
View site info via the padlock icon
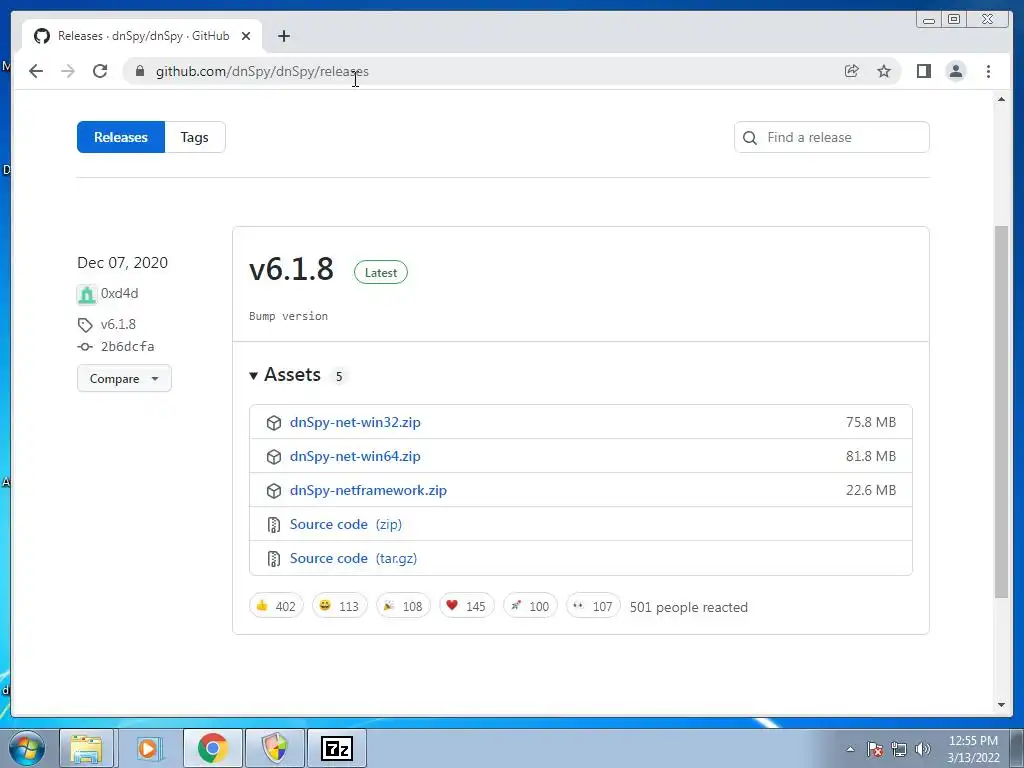pyautogui.click(x=140, y=71)
